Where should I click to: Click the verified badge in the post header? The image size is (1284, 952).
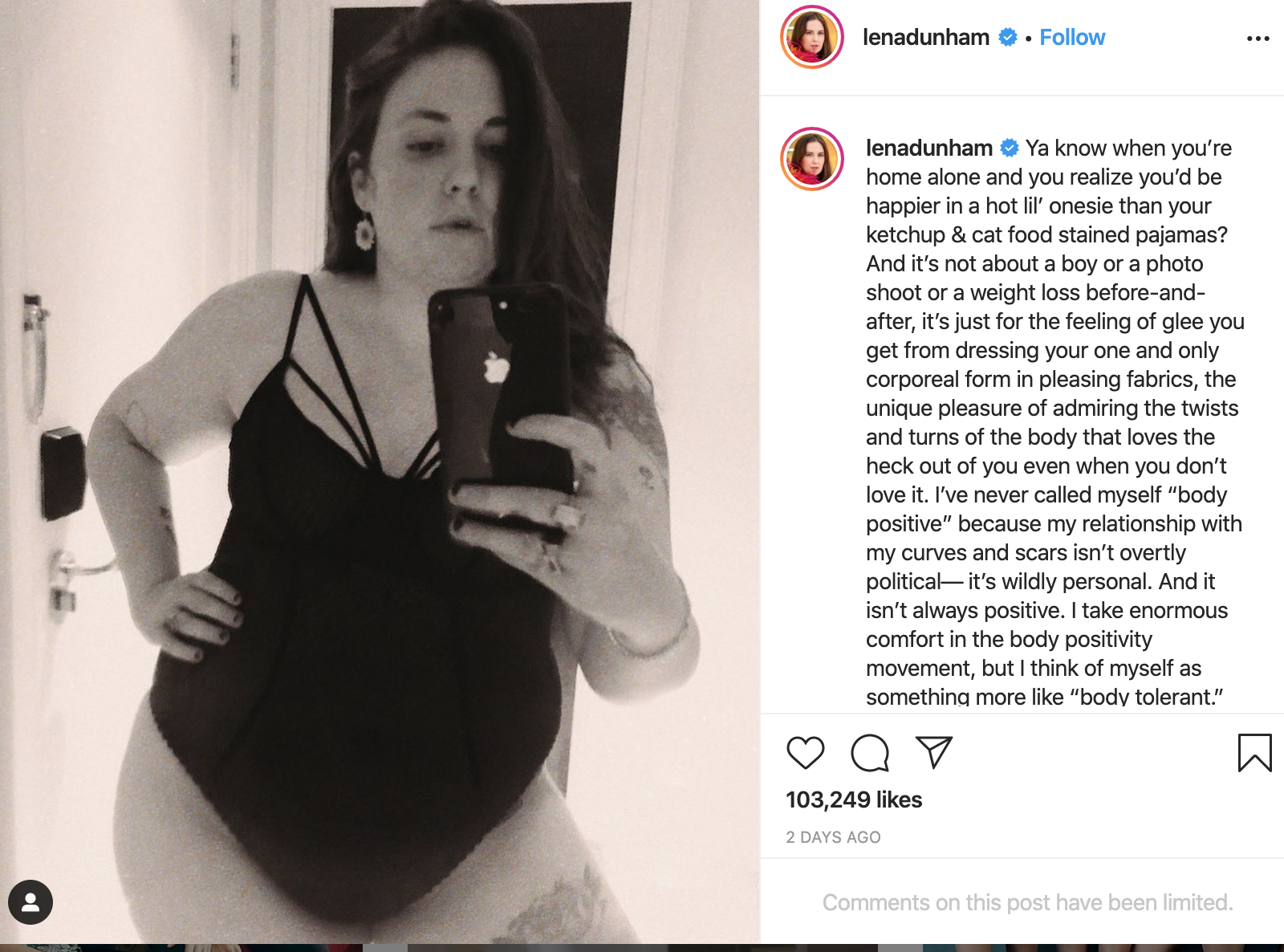[1007, 37]
